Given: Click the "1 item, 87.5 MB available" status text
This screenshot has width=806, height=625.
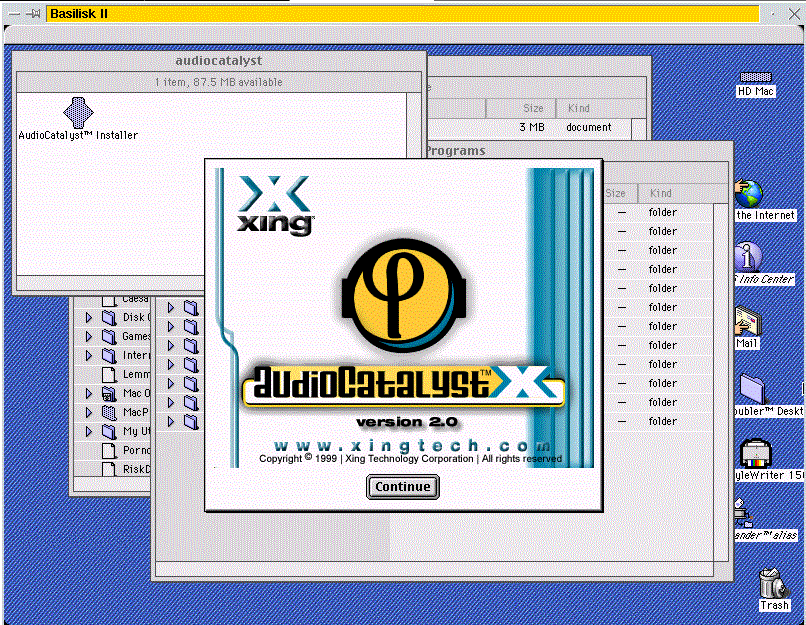Looking at the screenshot, I should (x=219, y=82).
